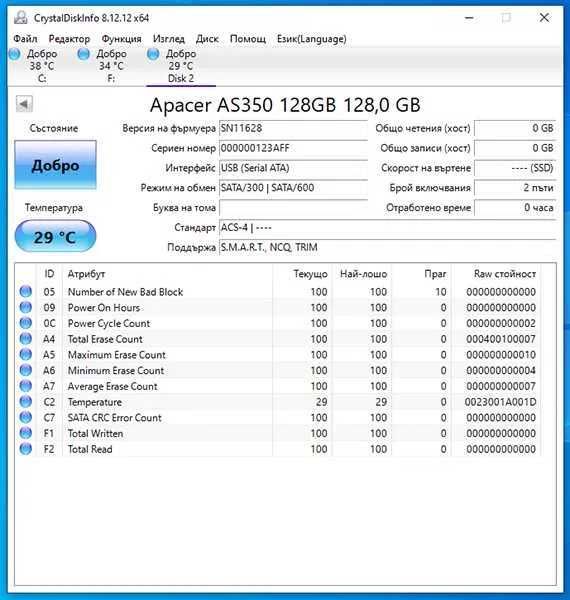This screenshot has width=570, height=600.
Task: Select the Total Read attribute name
Action: click(90, 449)
